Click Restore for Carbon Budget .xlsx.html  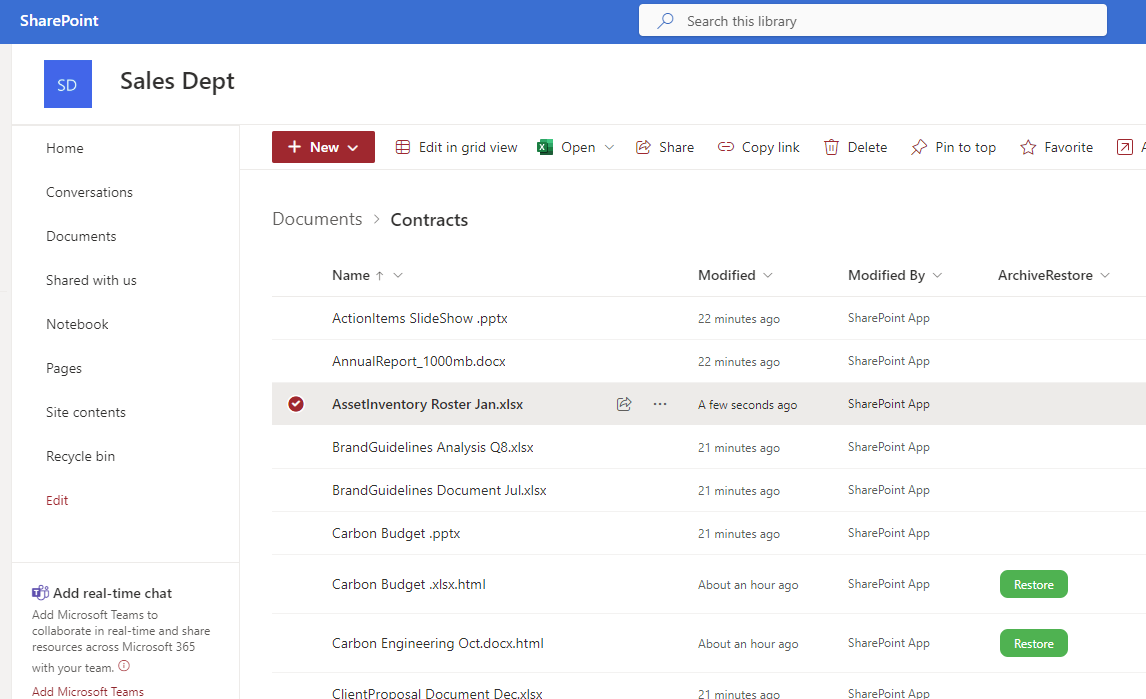click(x=1033, y=584)
